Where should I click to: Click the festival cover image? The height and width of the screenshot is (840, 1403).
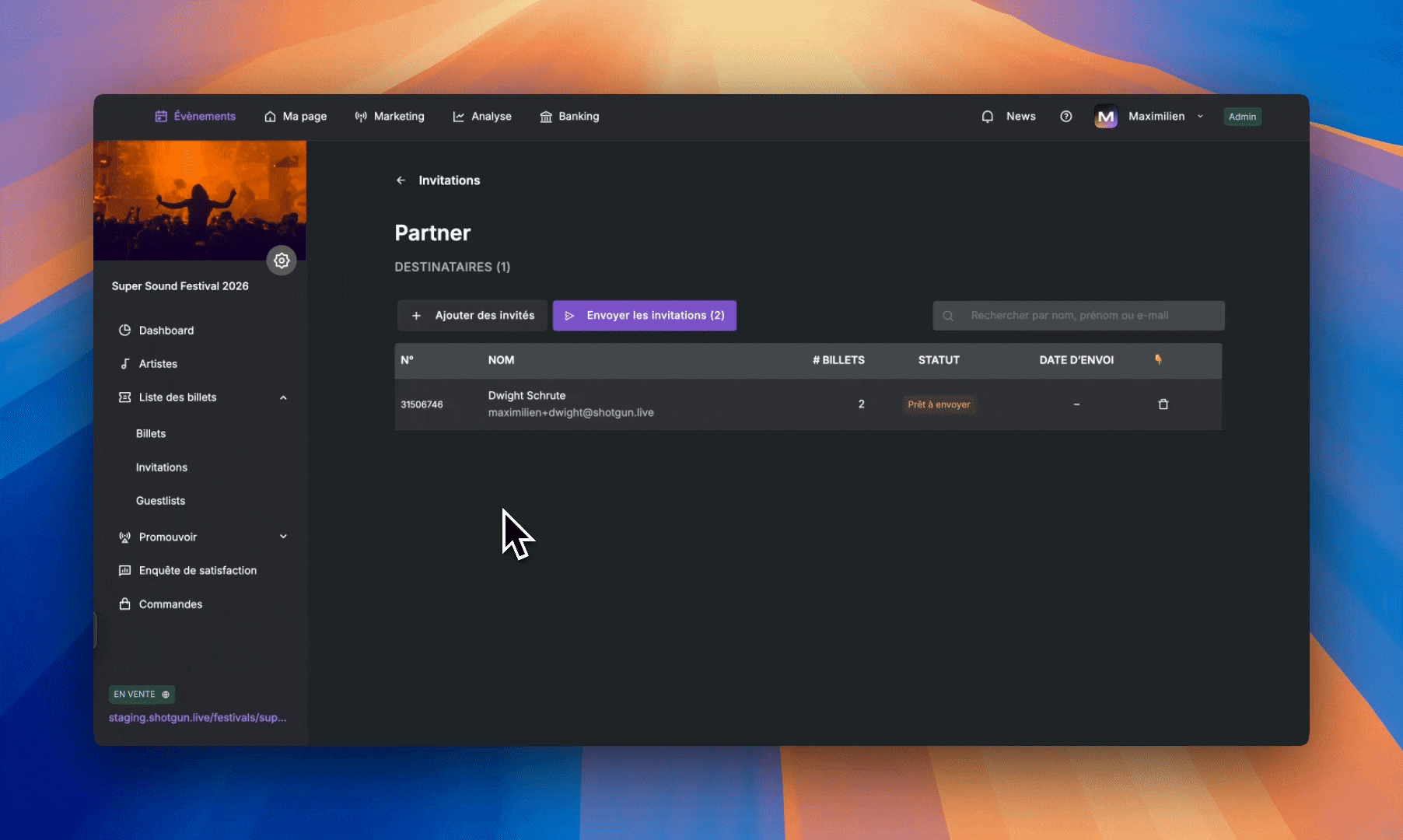coord(200,200)
